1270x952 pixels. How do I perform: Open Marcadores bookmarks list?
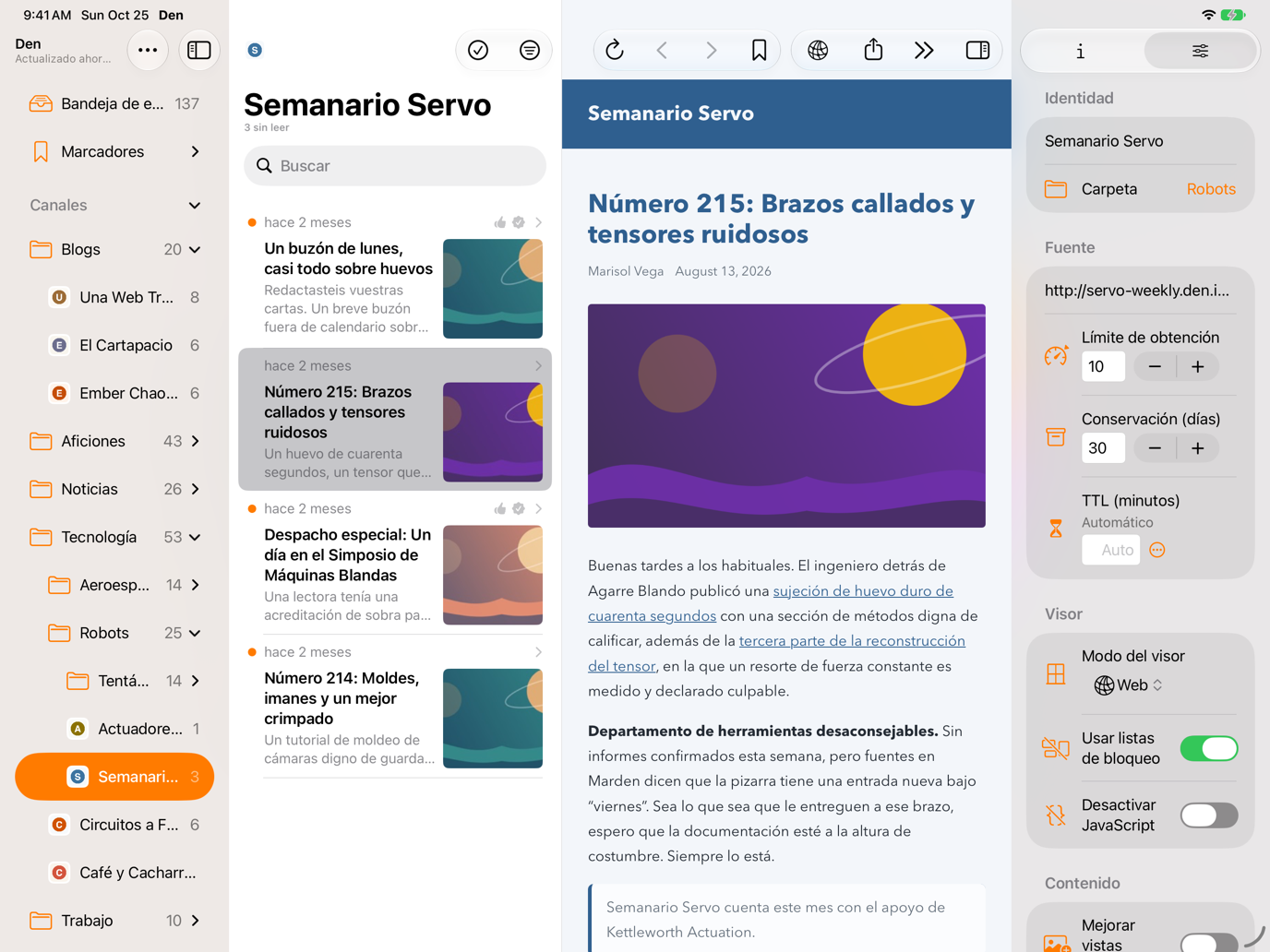pos(114,151)
